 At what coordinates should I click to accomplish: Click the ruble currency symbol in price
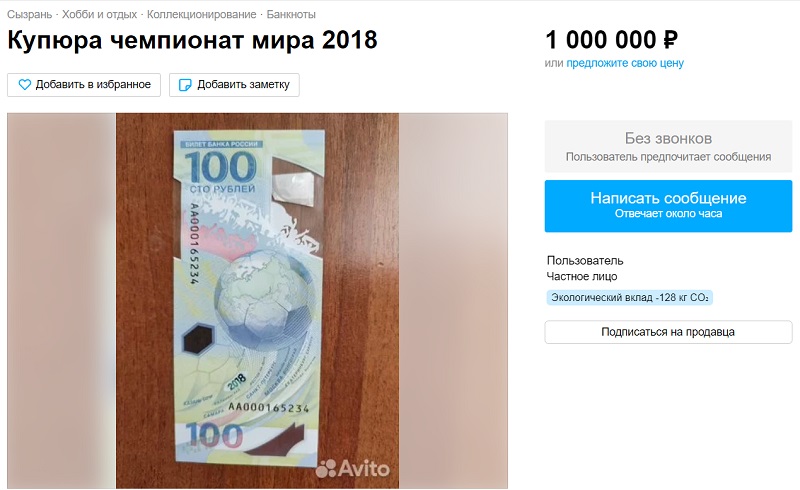670,40
